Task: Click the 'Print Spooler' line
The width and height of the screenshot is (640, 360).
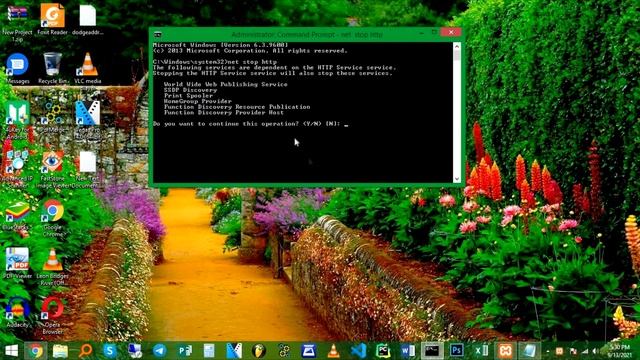Action: [x=188, y=96]
